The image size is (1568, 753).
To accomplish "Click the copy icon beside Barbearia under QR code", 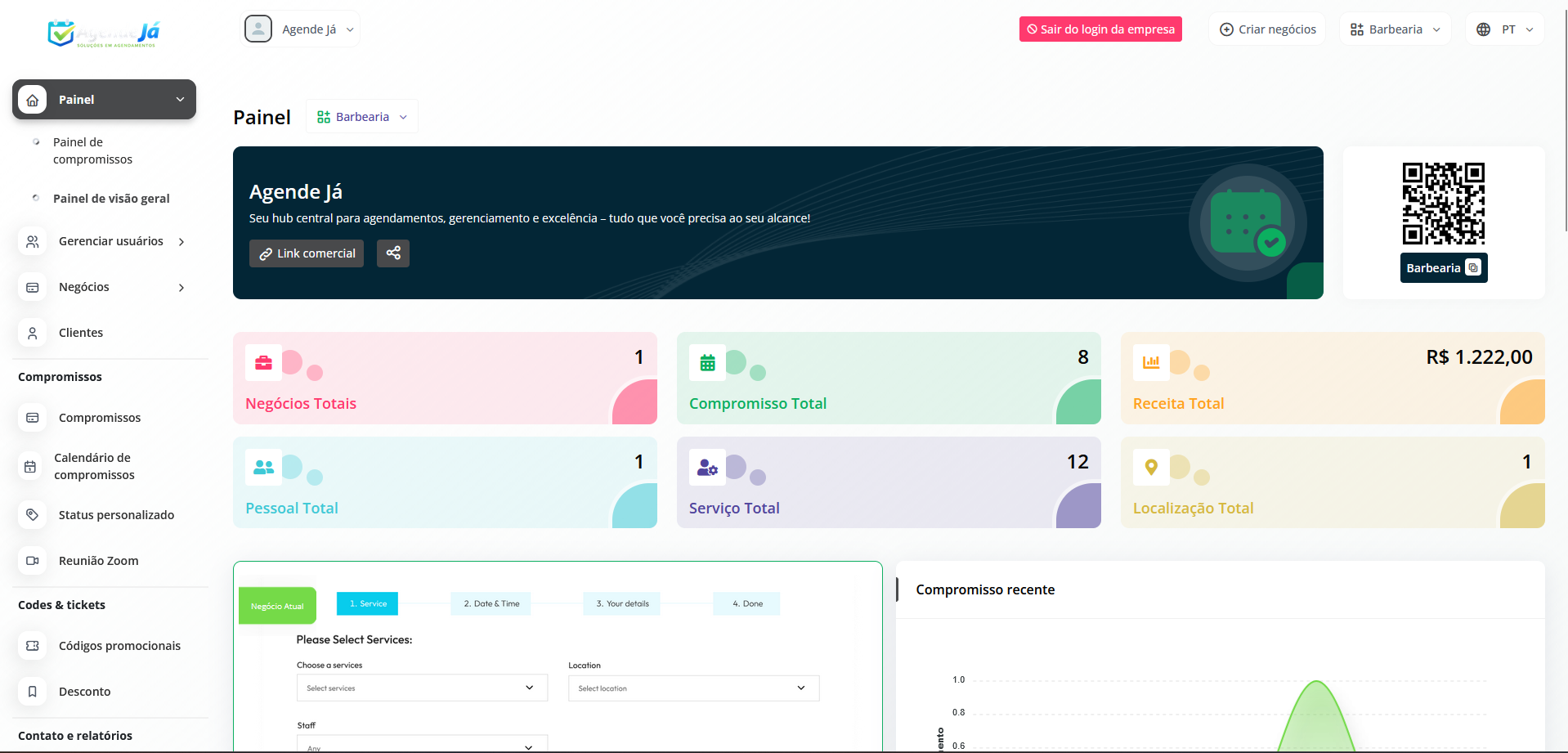I will point(1473,268).
